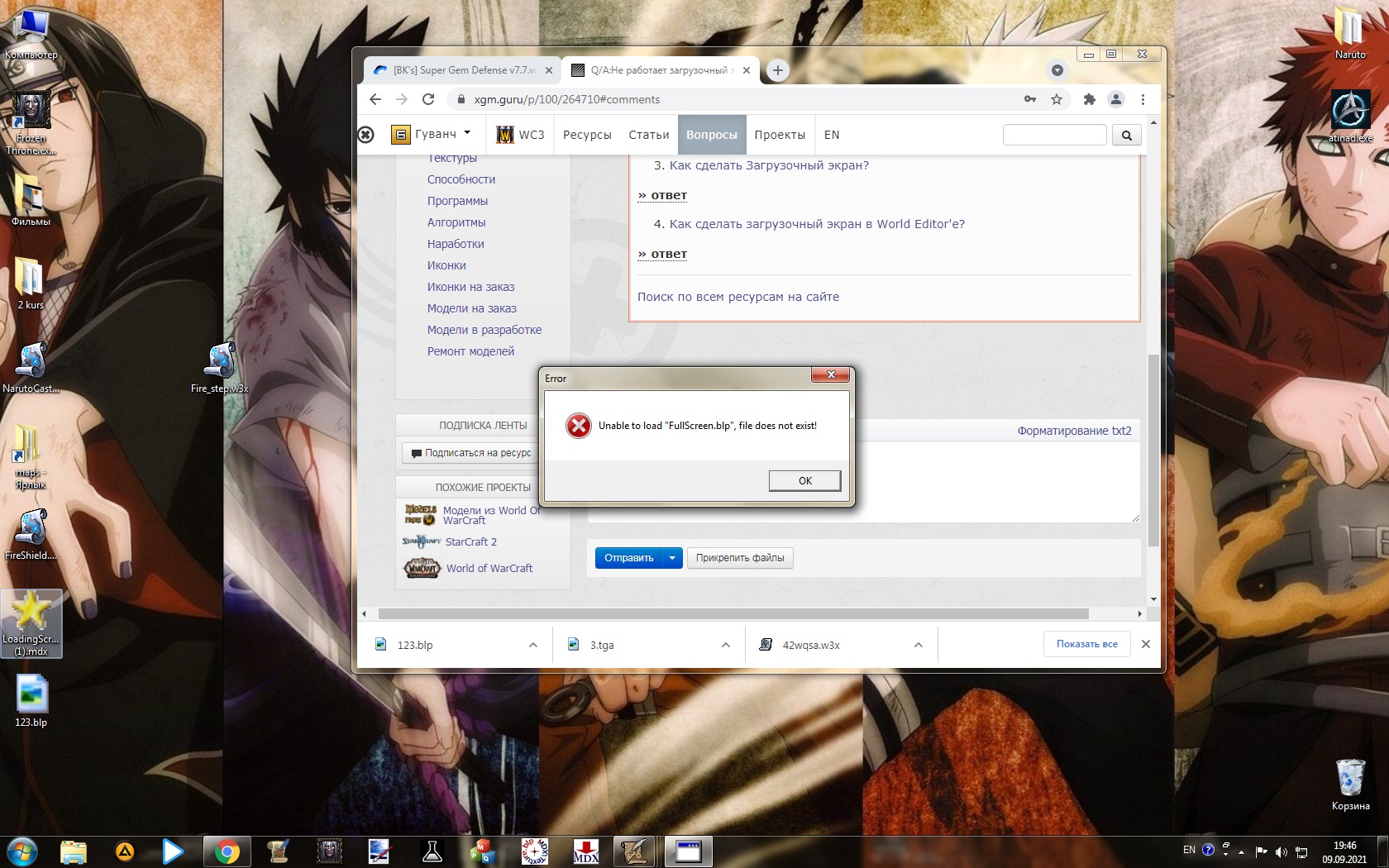Screen dimensions: 1389x868
Task: Expand the ответ under question 4
Action: [x=662, y=254]
